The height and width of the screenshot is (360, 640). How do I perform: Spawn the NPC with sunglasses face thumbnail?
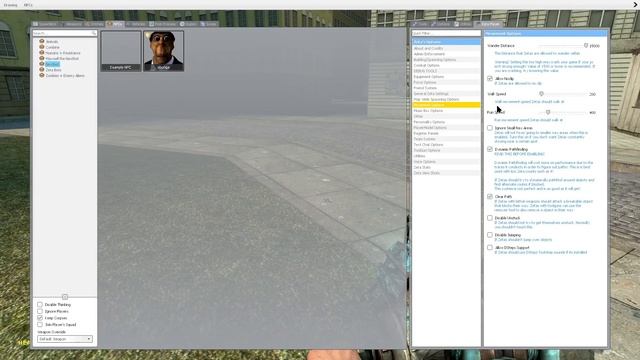pos(164,51)
